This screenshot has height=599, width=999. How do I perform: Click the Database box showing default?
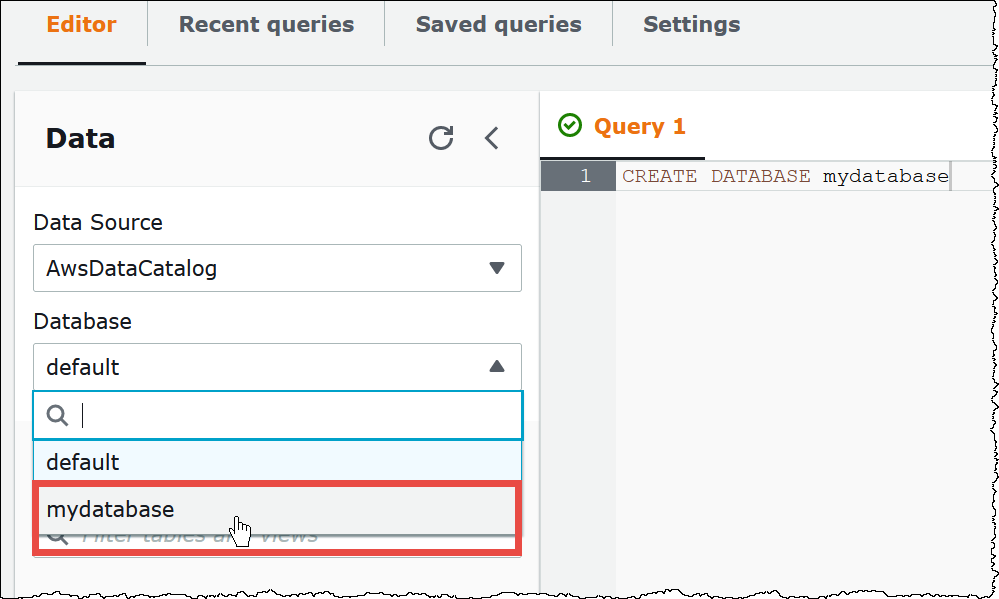(x=260, y=367)
